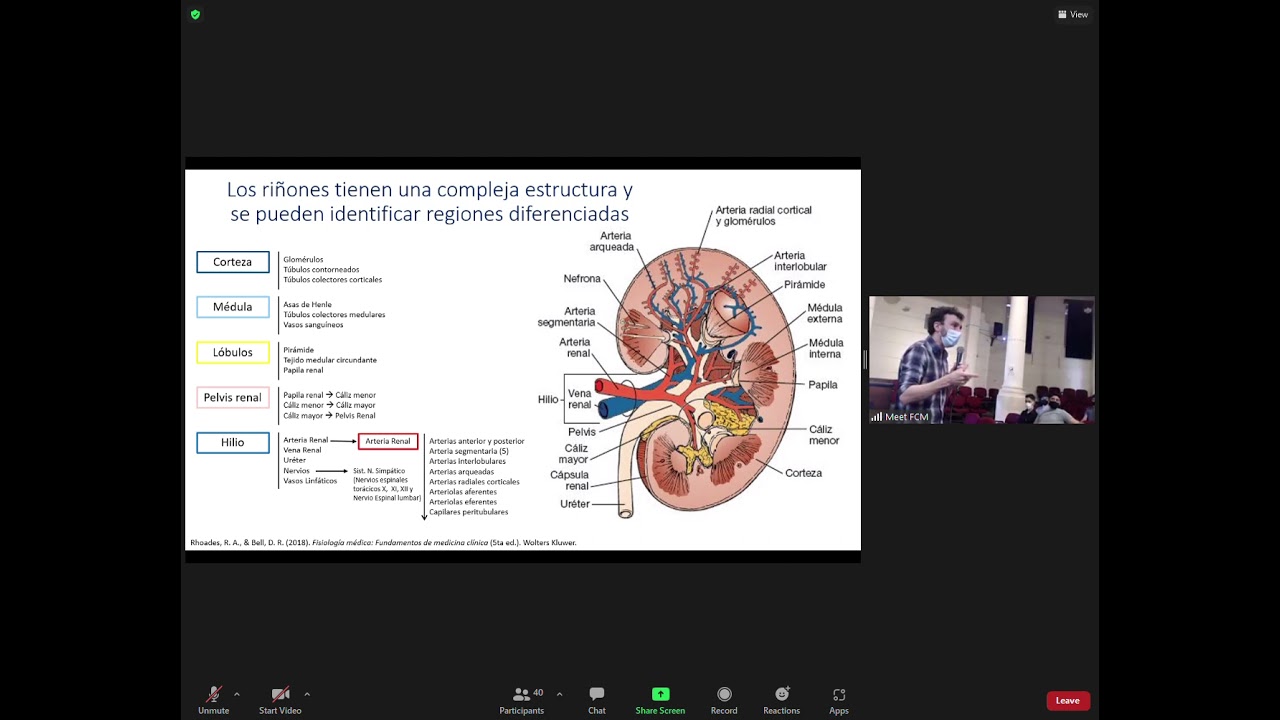Start recording with Record button
The width and height of the screenshot is (1280, 720).
click(724, 701)
